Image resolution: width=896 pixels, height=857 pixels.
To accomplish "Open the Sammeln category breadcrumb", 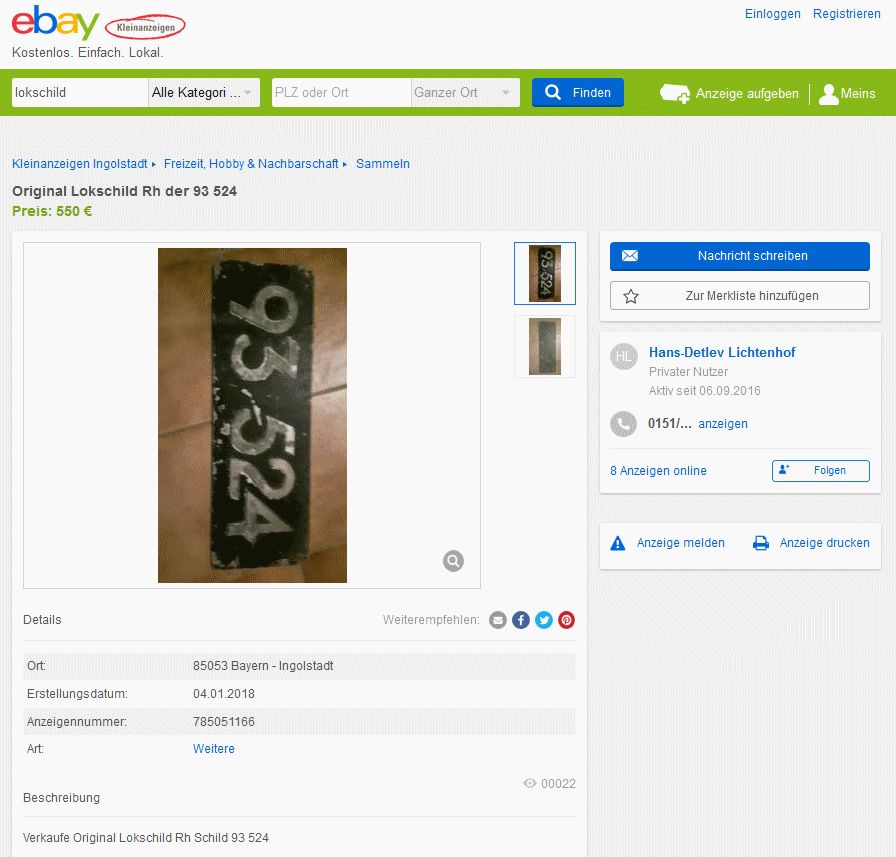I will 383,164.
